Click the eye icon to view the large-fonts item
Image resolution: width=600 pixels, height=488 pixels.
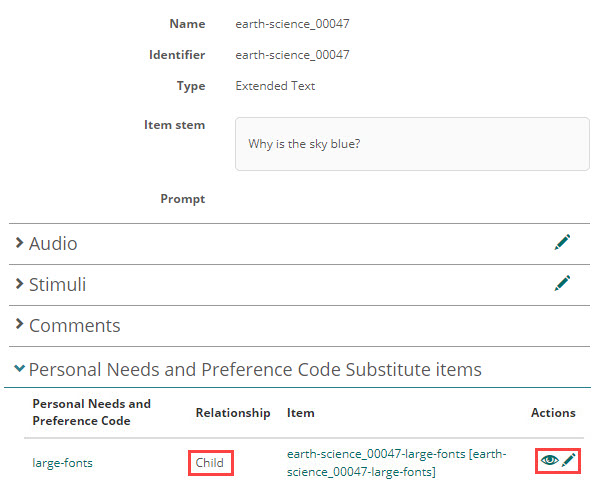(549, 460)
